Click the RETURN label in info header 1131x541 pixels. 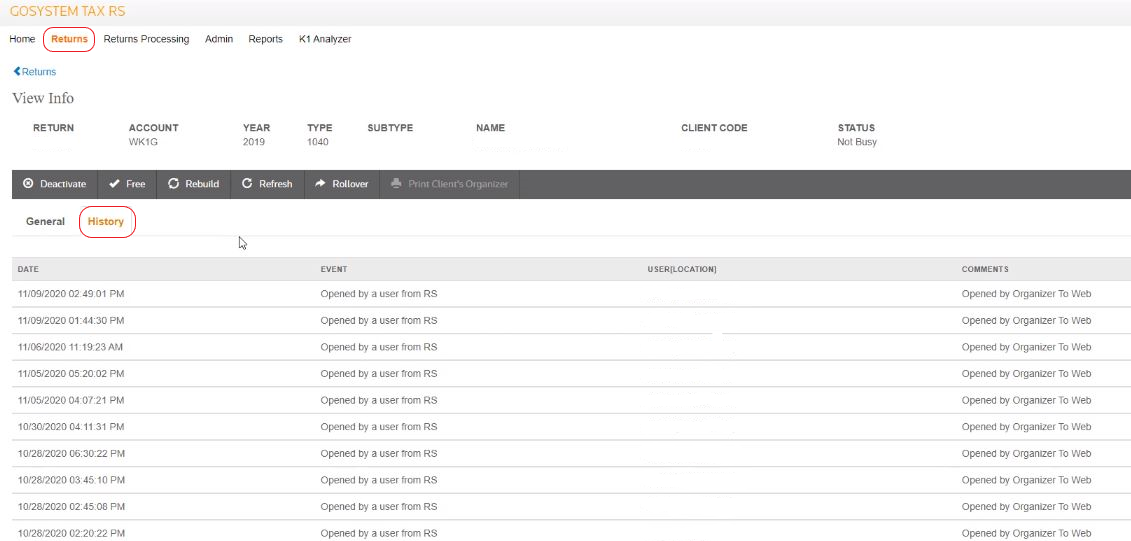click(x=53, y=128)
